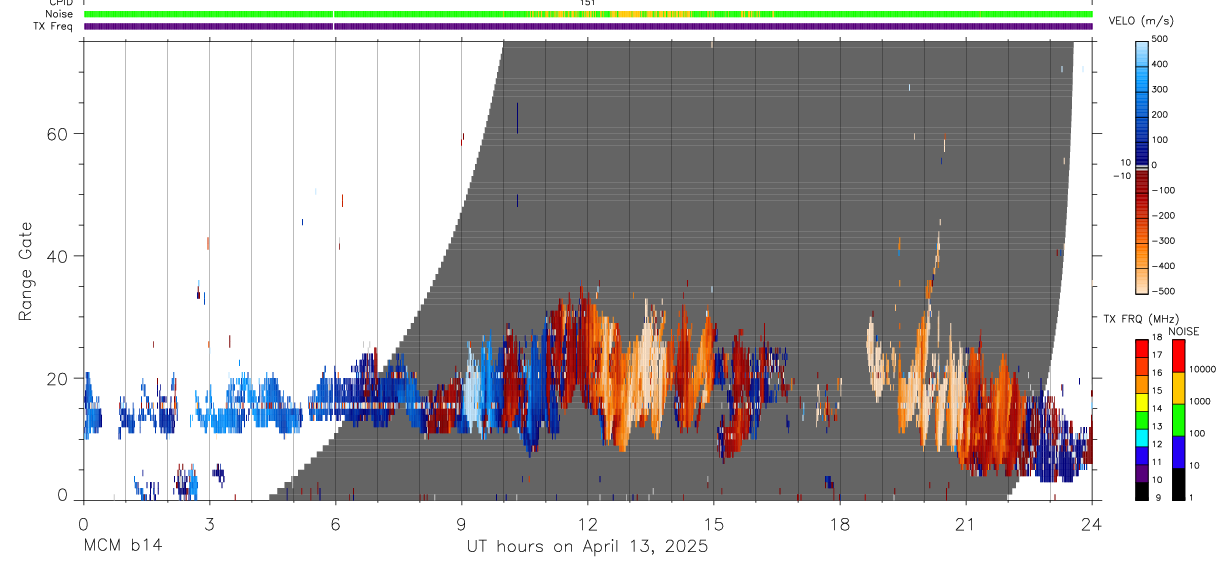
Task: Select the 6 tick on UT hours axis
Action: click(x=335, y=523)
